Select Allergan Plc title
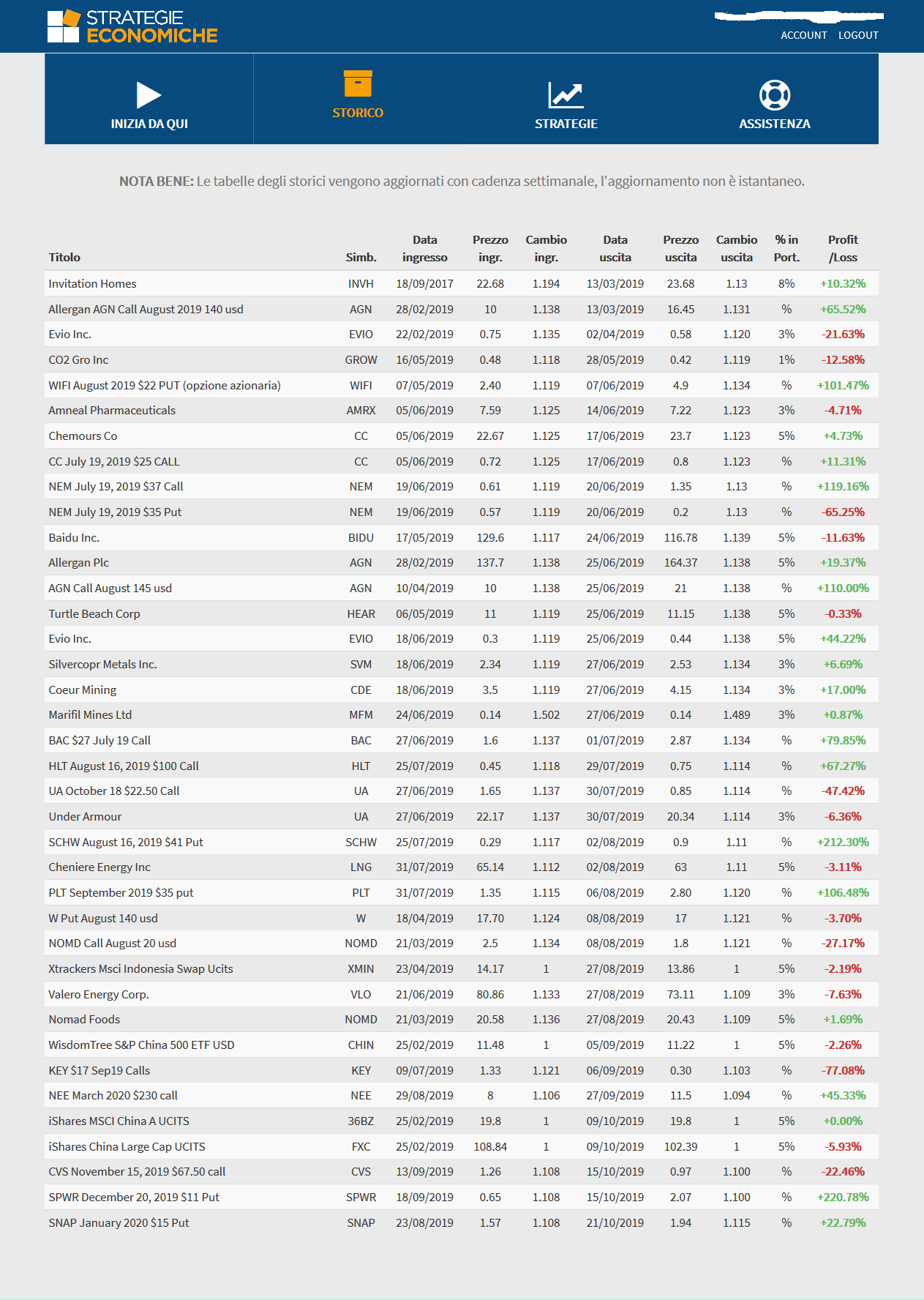924x1300 pixels. tap(78, 562)
